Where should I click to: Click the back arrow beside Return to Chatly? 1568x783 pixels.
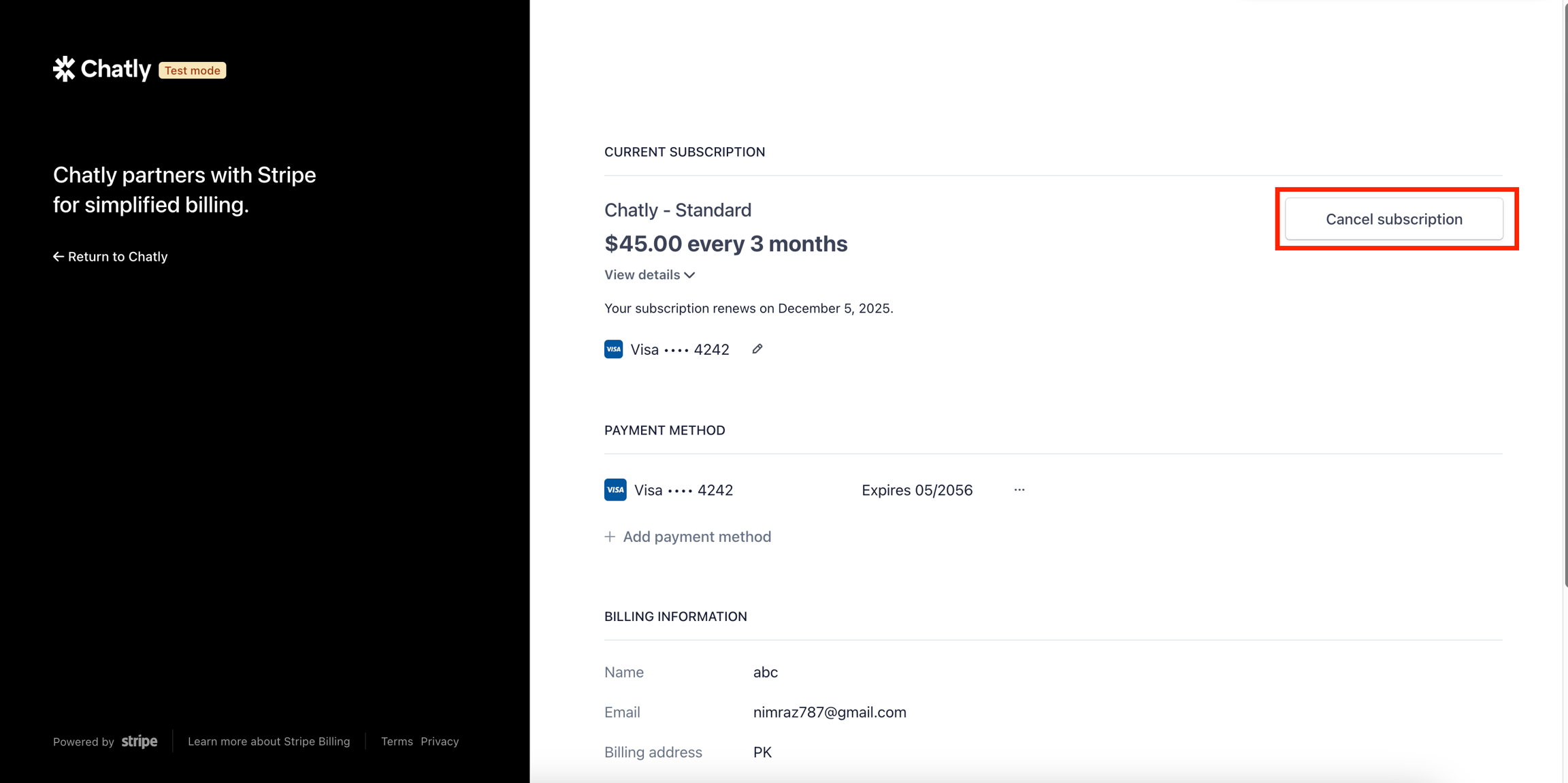click(x=59, y=257)
